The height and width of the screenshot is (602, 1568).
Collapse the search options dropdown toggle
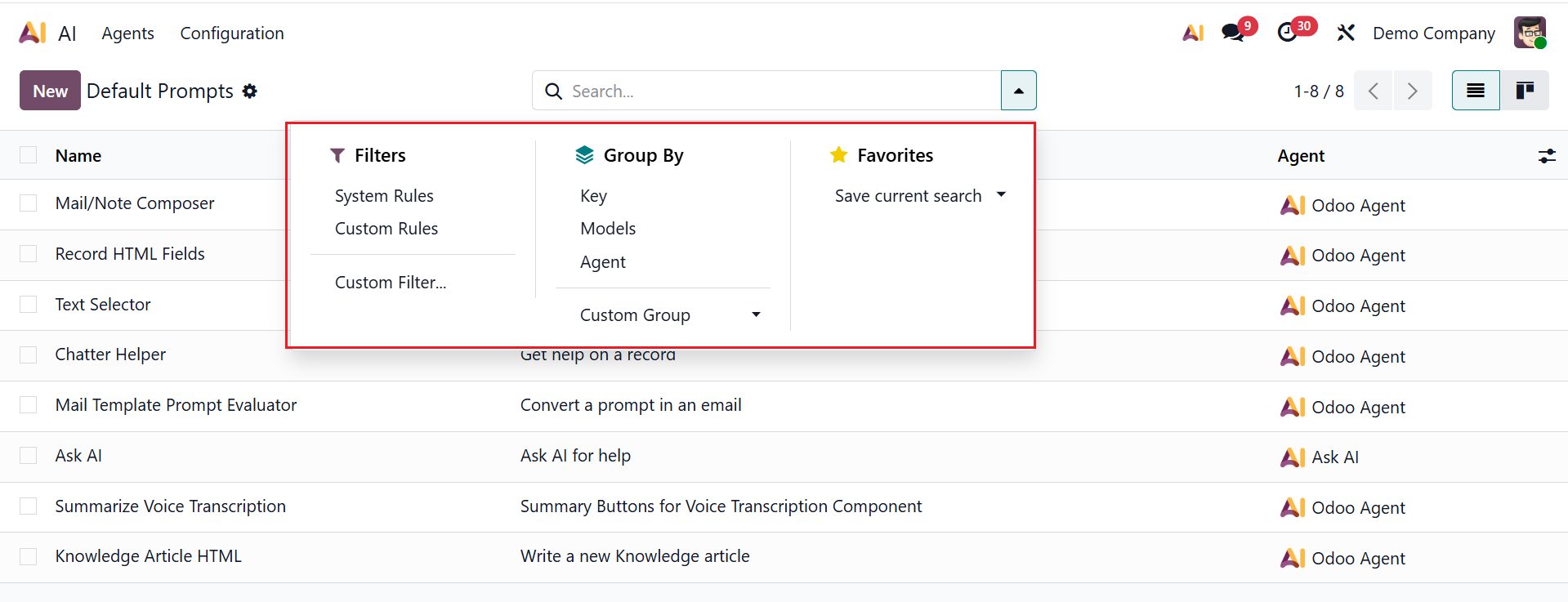pos(1019,91)
